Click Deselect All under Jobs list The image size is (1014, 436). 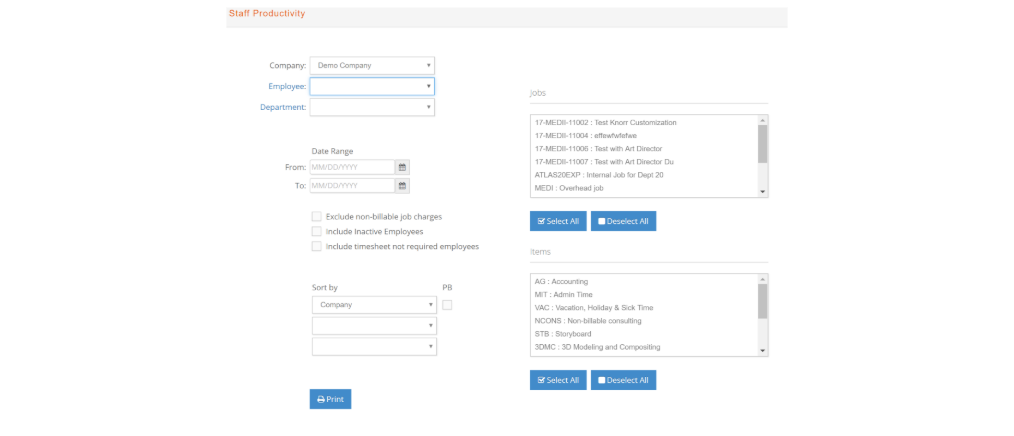pyautogui.click(x=623, y=221)
